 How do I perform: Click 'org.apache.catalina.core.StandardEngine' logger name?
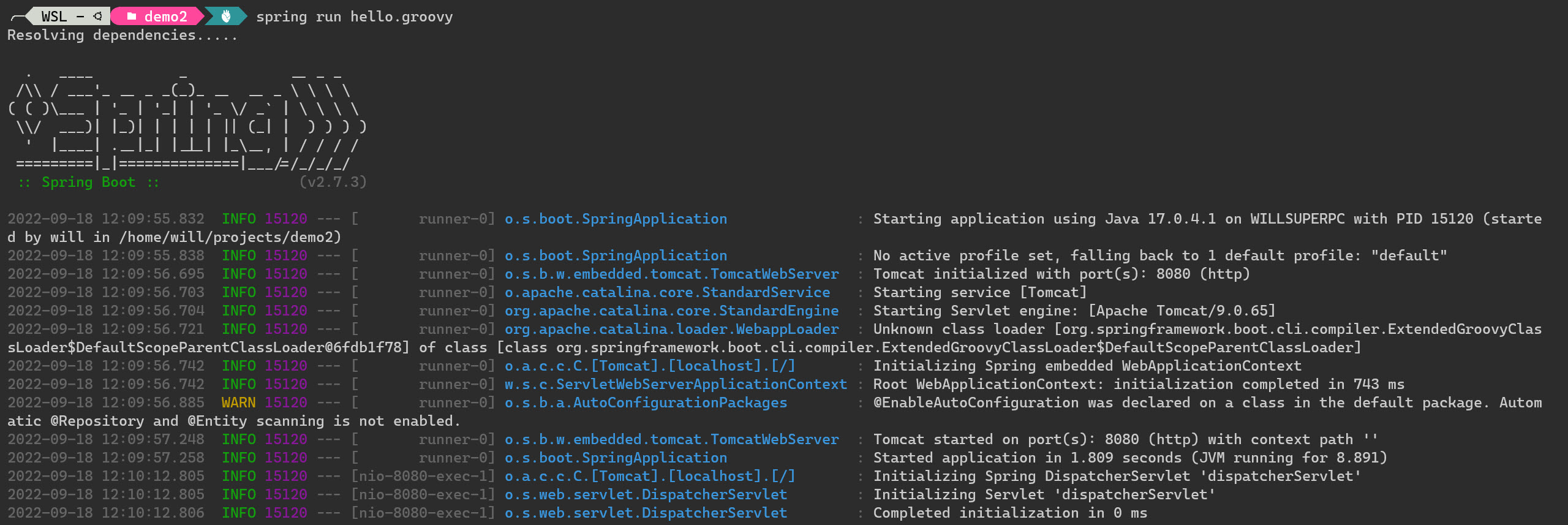[x=672, y=311]
